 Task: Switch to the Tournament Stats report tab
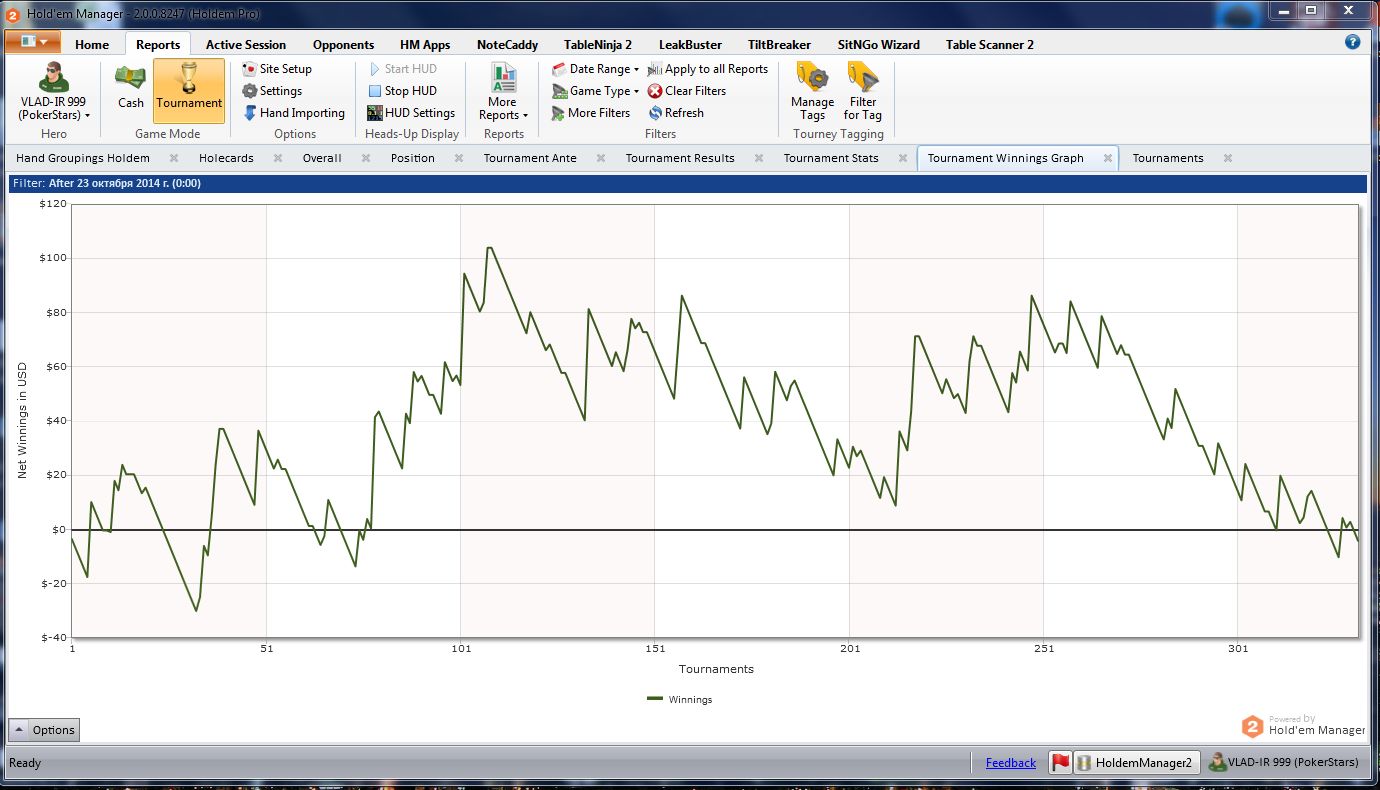pos(831,158)
